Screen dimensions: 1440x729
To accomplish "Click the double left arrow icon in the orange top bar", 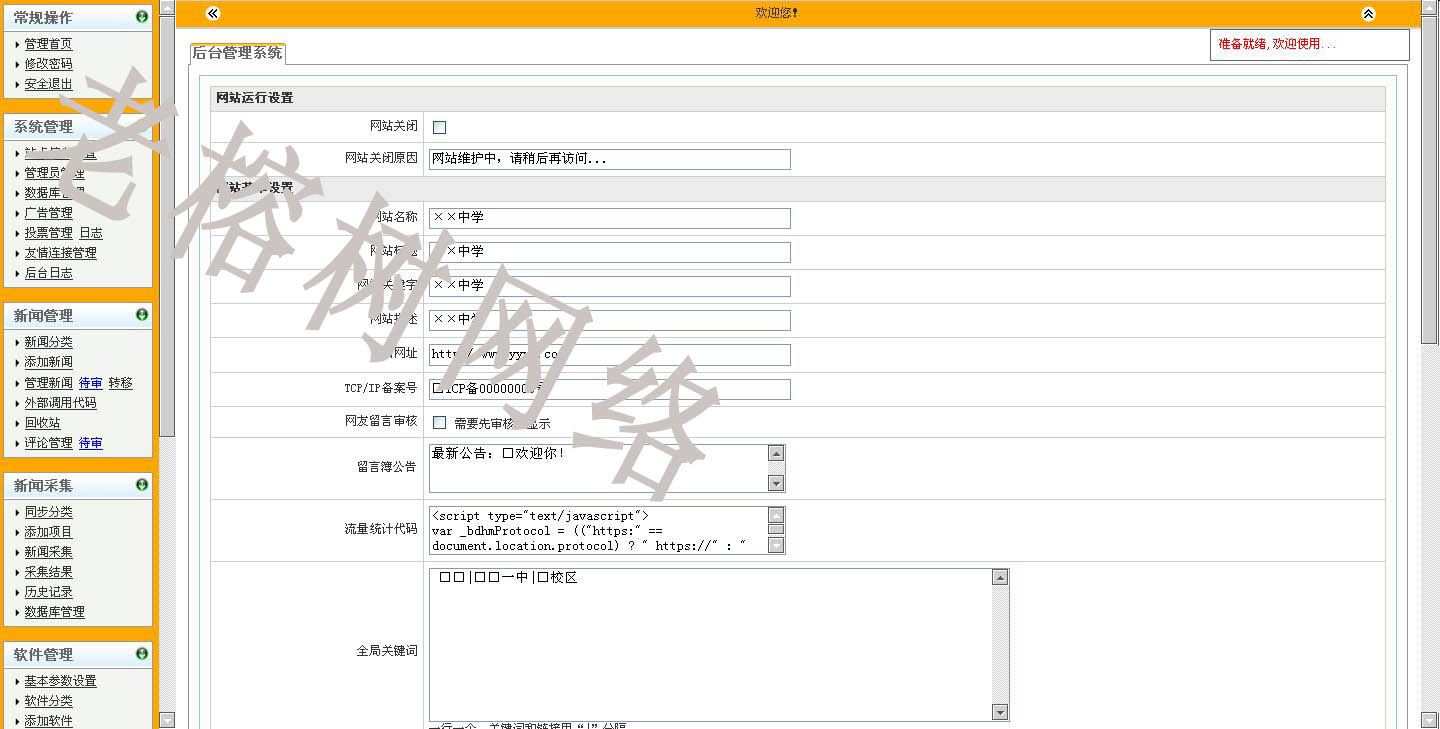I will pyautogui.click(x=212, y=13).
